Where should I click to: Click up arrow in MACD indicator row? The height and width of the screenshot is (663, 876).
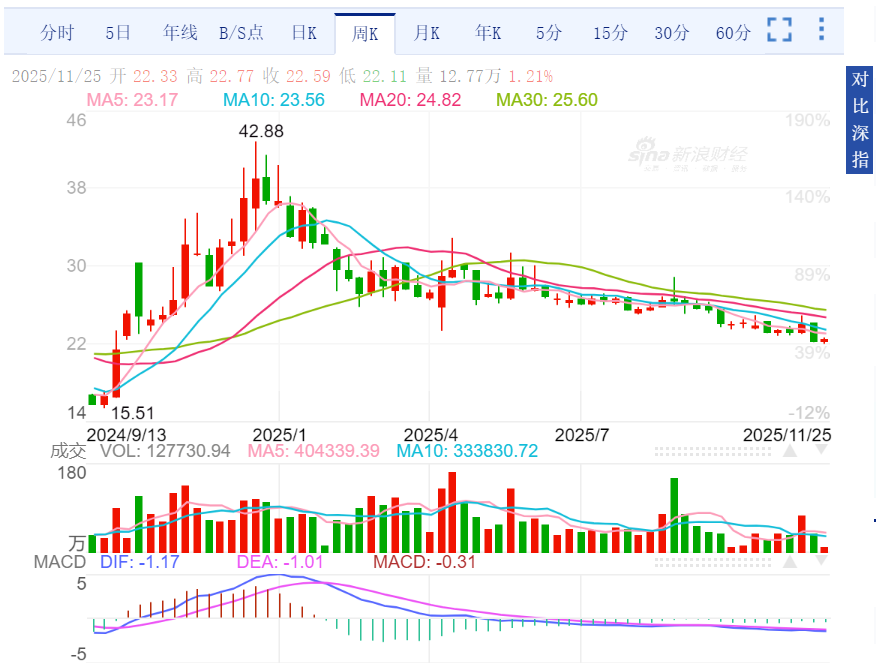(790, 562)
